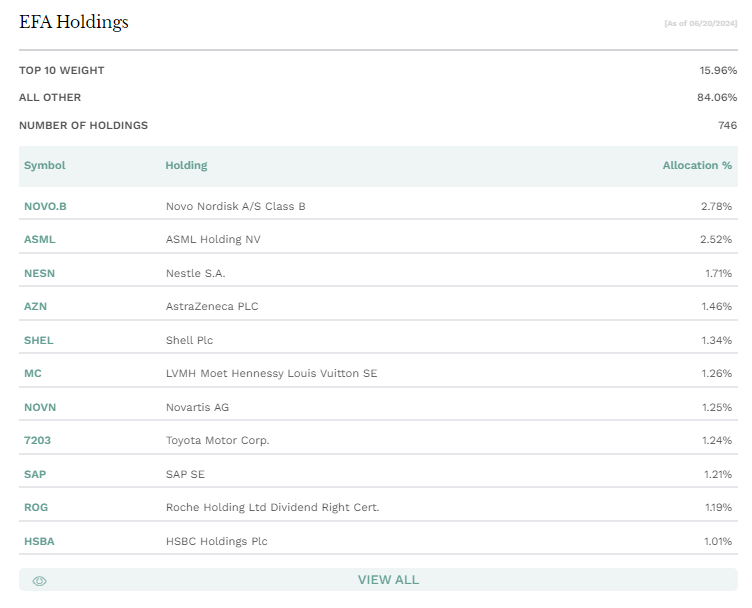
Task: Click the 1.01% allocation value
Action: 718,541
